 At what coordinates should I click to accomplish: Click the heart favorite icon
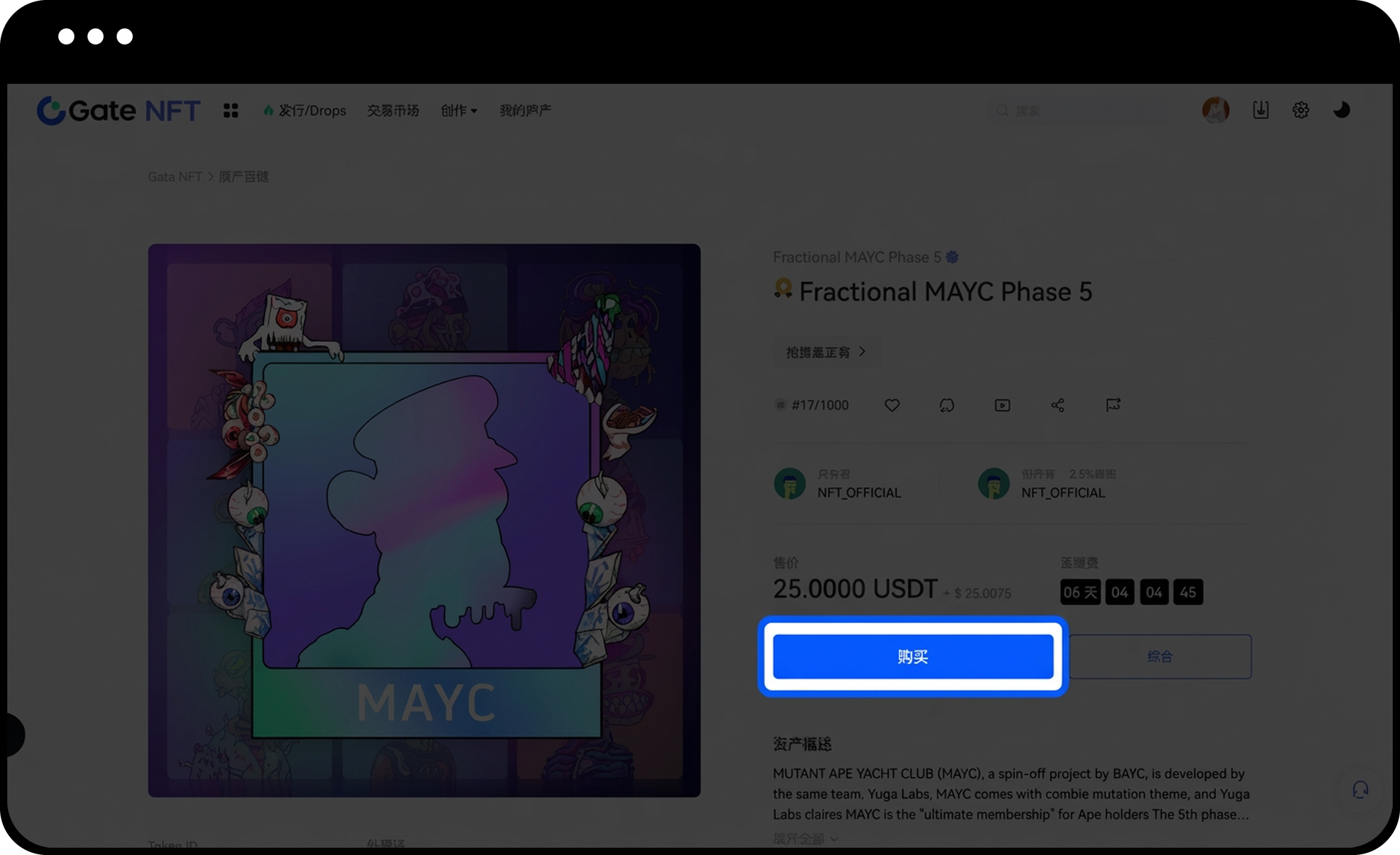(x=892, y=405)
